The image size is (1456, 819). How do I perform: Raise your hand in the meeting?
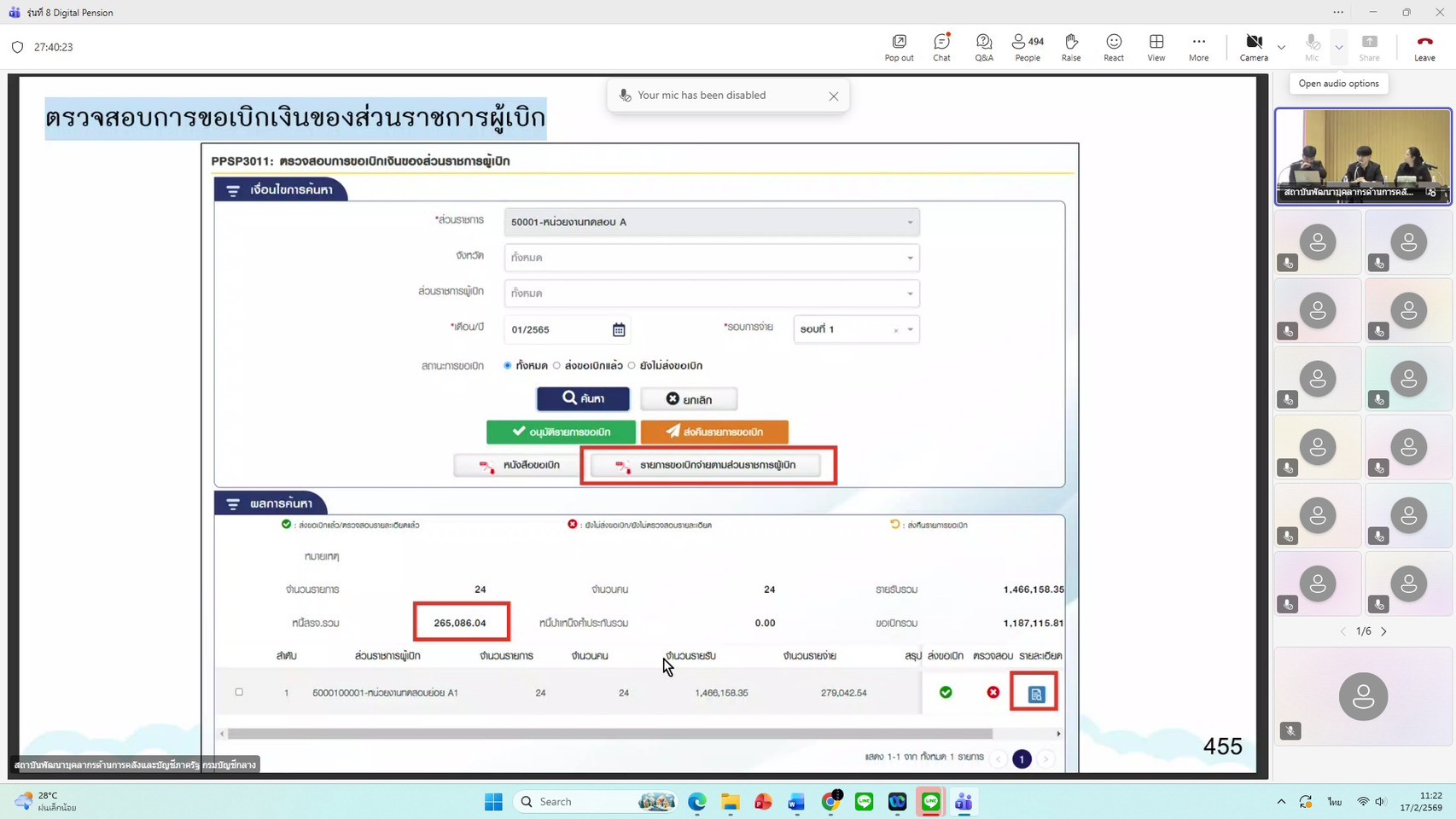pyautogui.click(x=1071, y=47)
